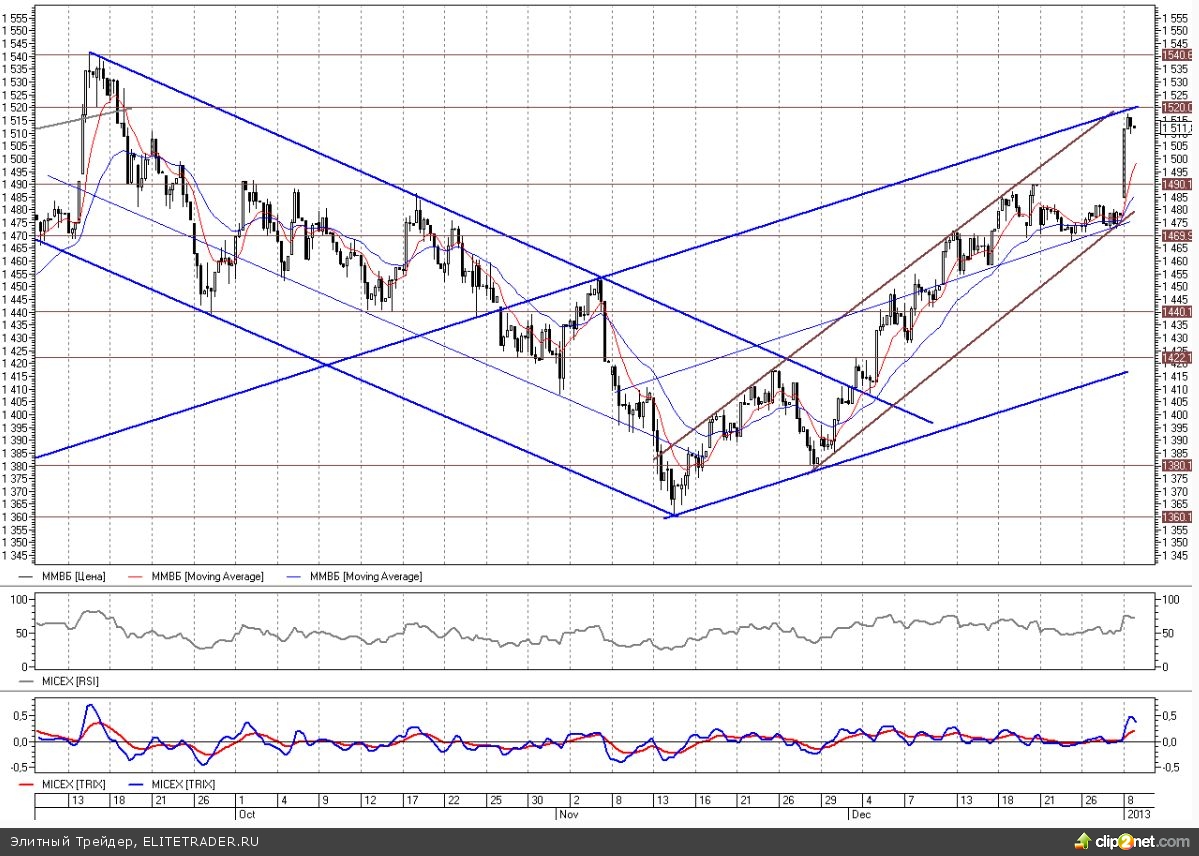Click the 1520.0 resistance level label
Viewport: 1199px width, 856px height.
1175,107
